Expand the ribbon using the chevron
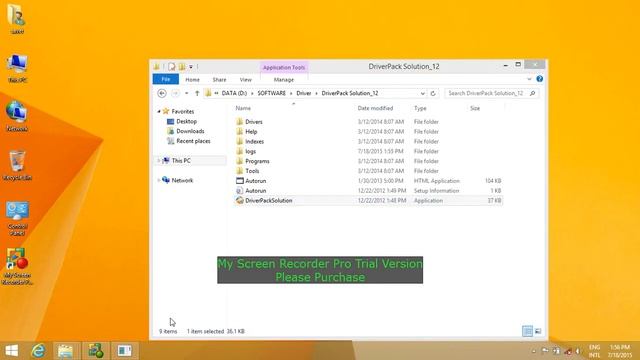The height and width of the screenshot is (360, 640). pos(529,79)
